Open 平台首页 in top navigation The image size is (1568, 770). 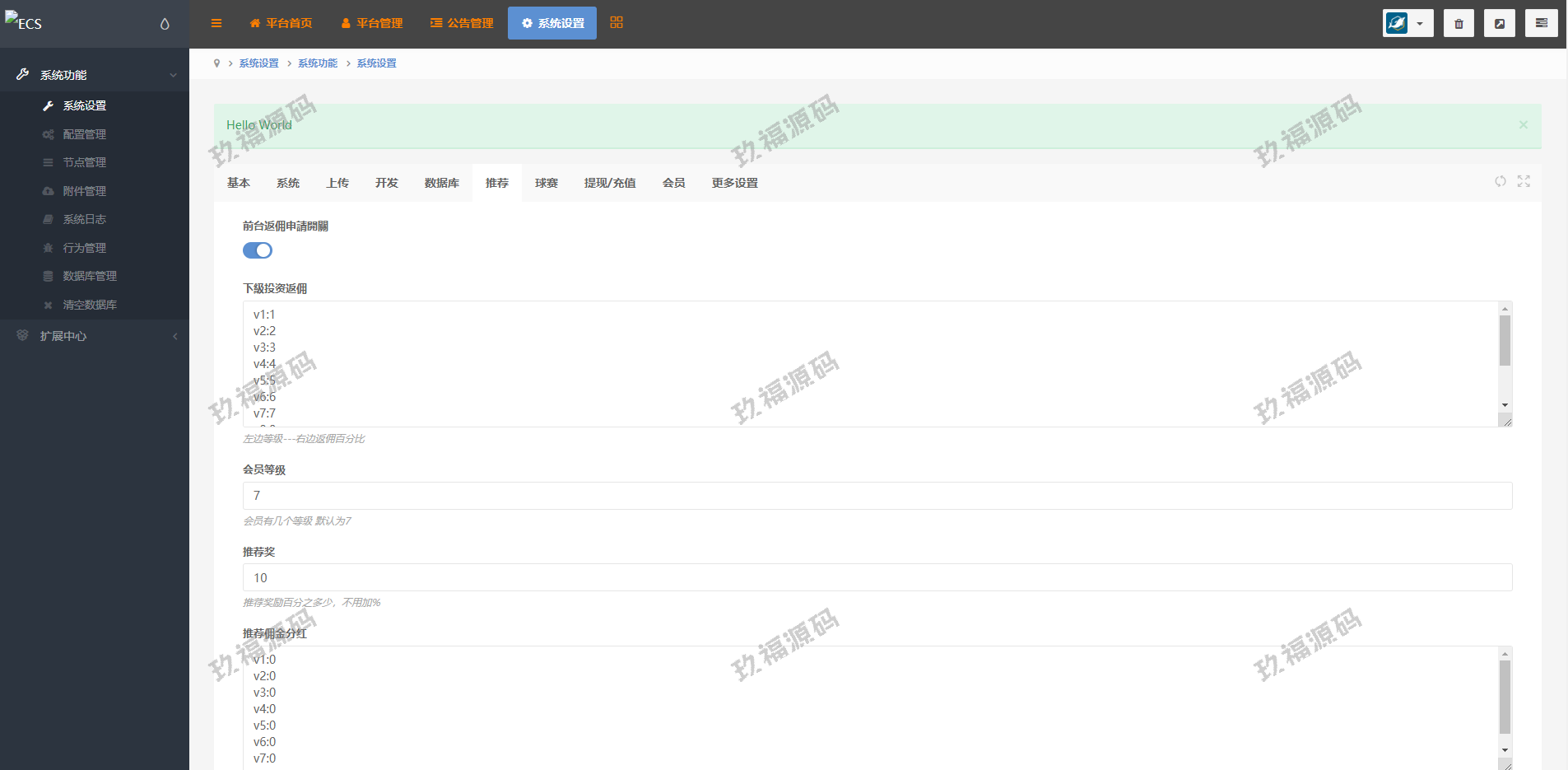[281, 23]
